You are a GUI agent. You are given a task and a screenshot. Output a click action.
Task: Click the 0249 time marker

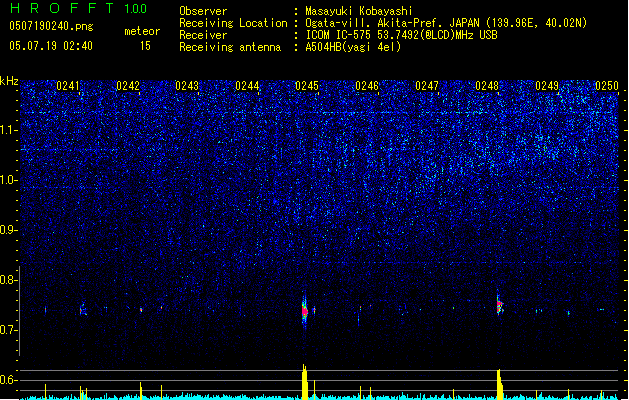(x=547, y=86)
